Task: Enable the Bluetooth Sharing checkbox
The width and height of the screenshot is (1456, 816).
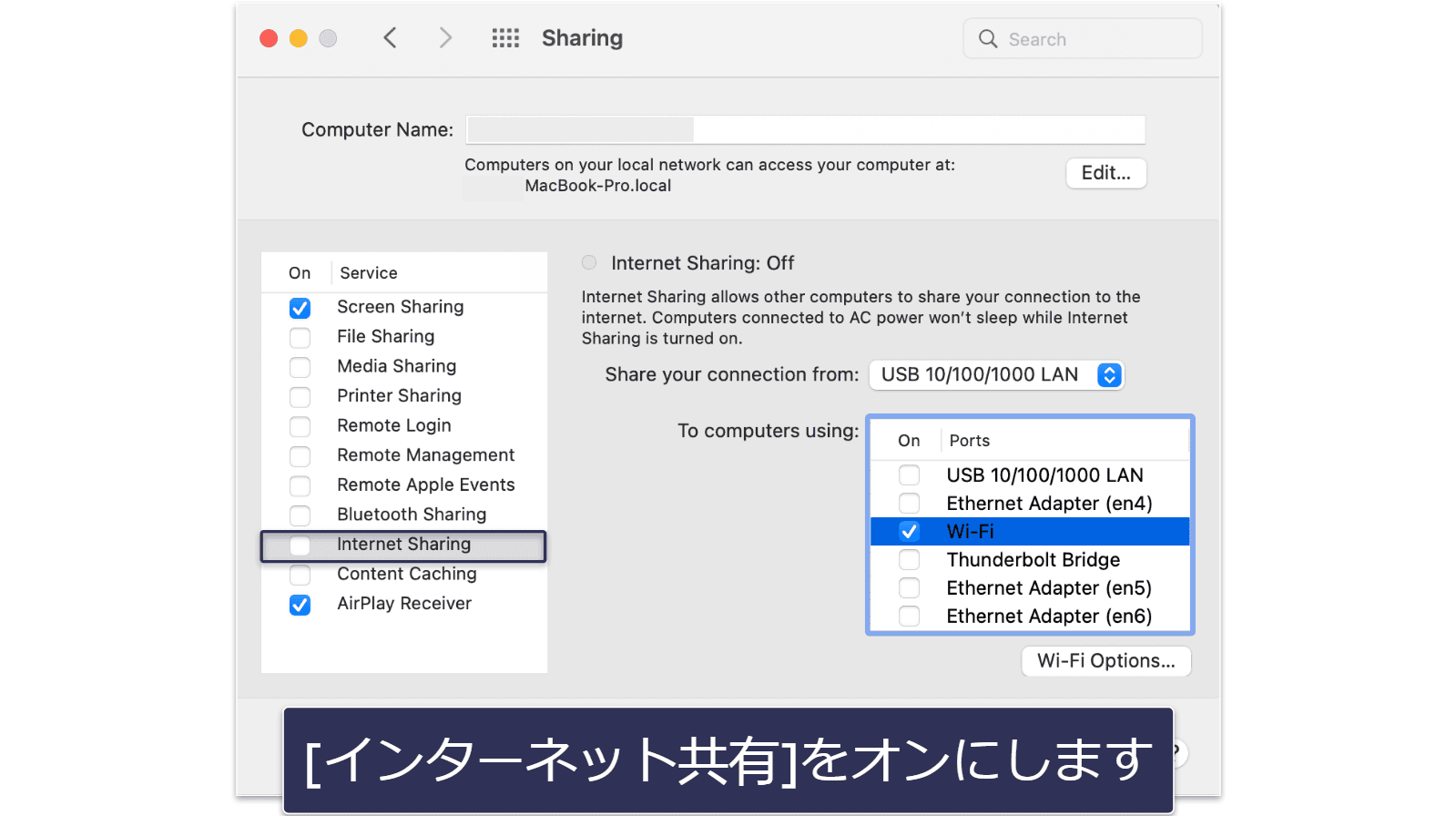Action: [x=300, y=515]
